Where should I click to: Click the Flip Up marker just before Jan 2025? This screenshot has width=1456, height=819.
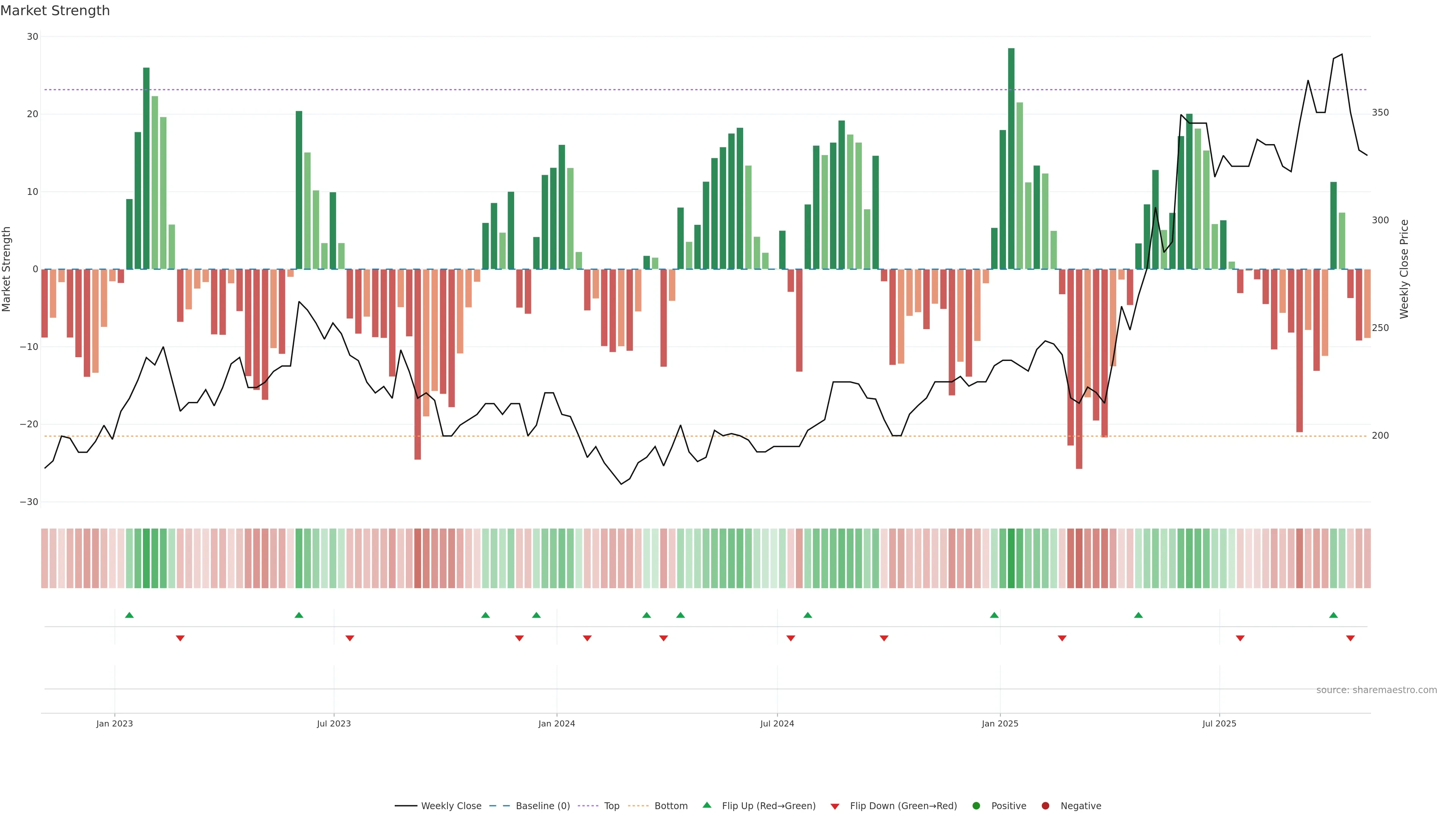pos(994,615)
